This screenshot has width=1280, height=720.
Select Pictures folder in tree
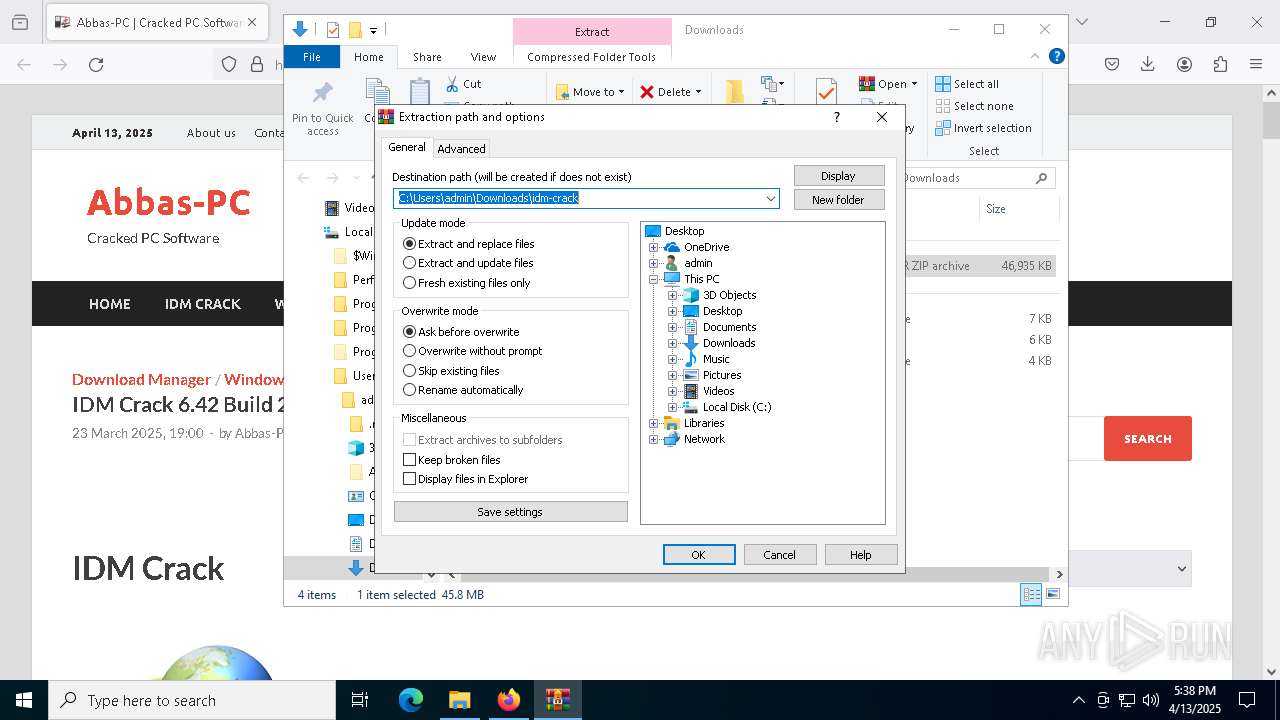722,375
